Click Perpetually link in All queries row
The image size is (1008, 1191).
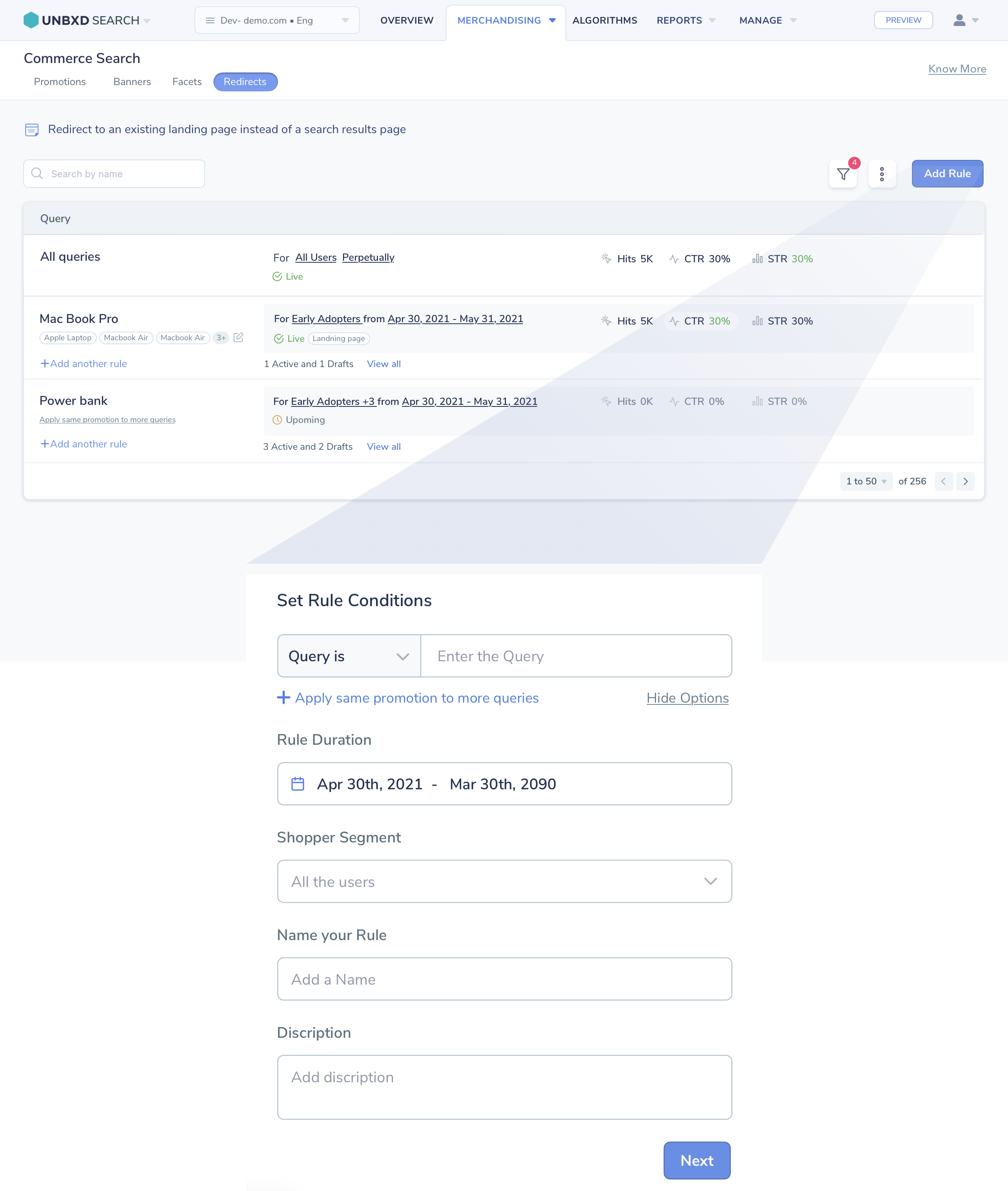368,258
